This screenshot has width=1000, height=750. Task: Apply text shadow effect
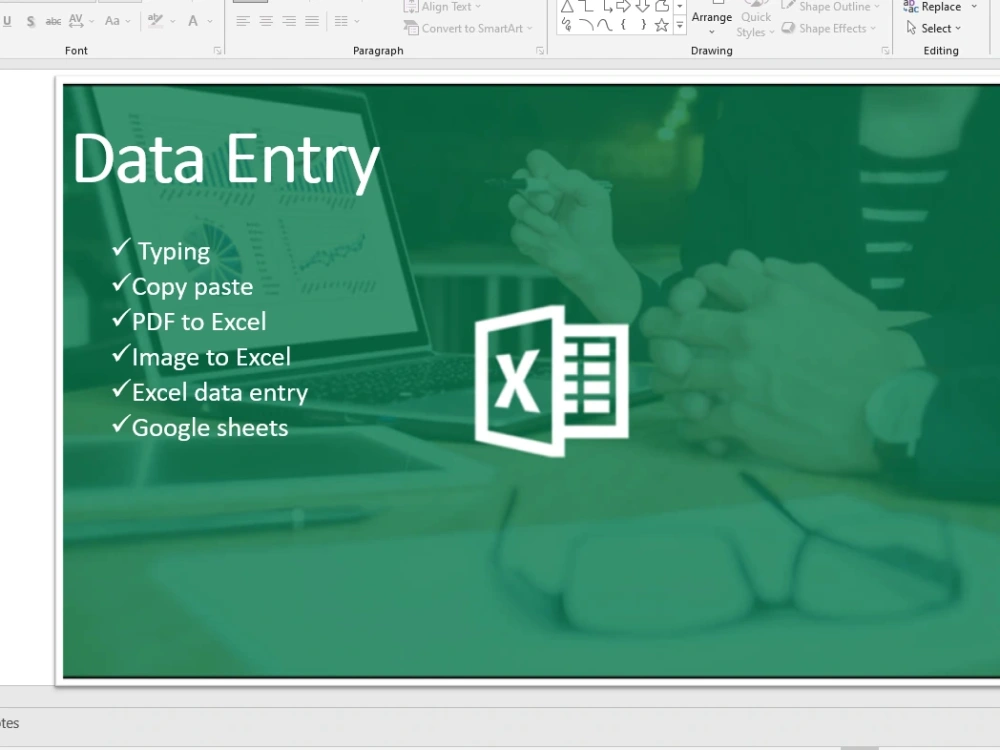pyautogui.click(x=30, y=21)
